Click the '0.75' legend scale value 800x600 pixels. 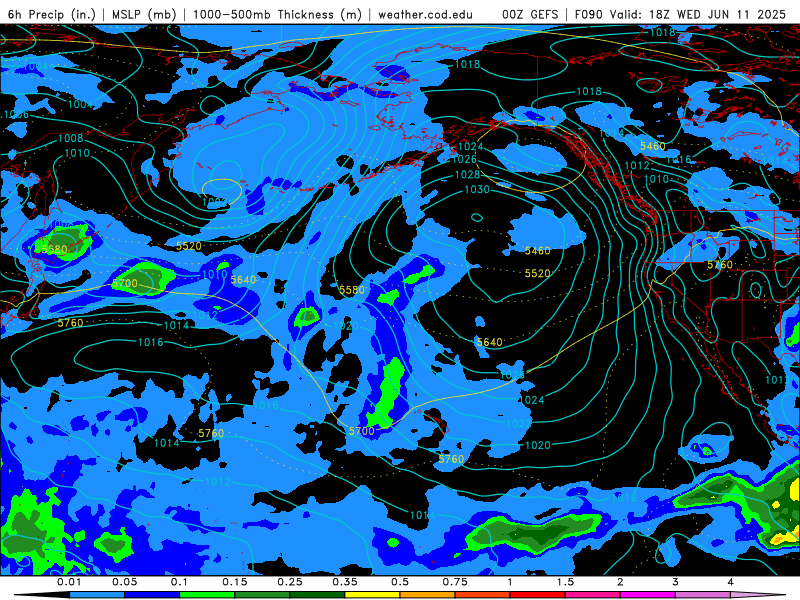(x=455, y=582)
